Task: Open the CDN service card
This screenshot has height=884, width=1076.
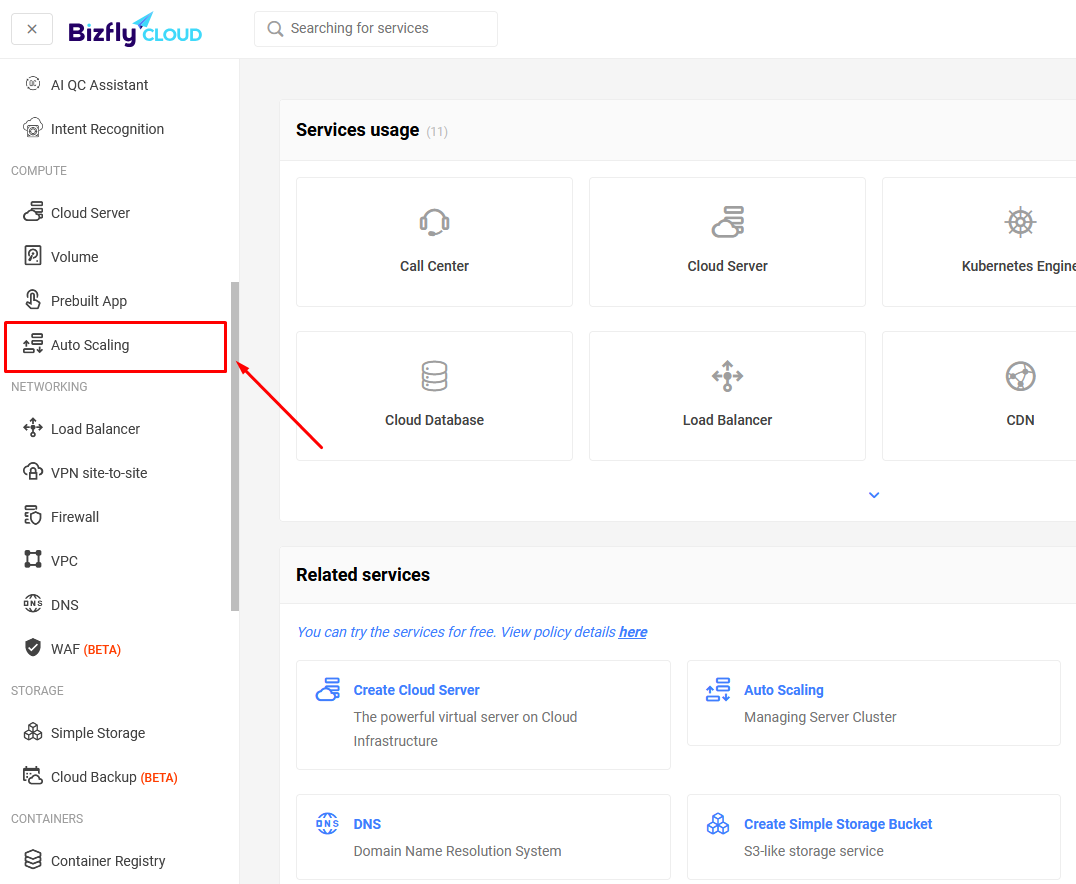Action: [x=979, y=396]
